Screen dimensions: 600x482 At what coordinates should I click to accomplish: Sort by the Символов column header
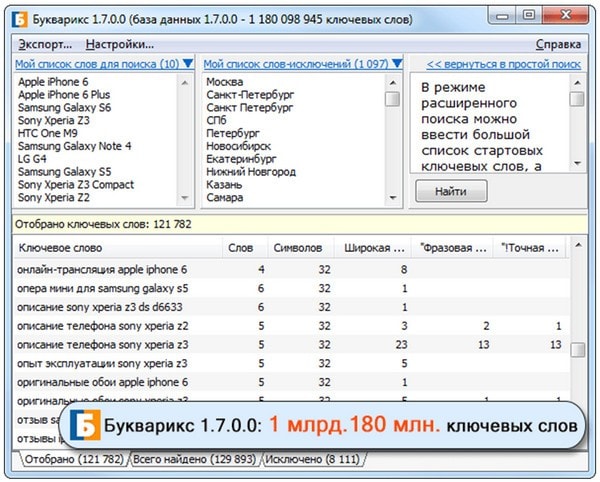click(x=297, y=247)
